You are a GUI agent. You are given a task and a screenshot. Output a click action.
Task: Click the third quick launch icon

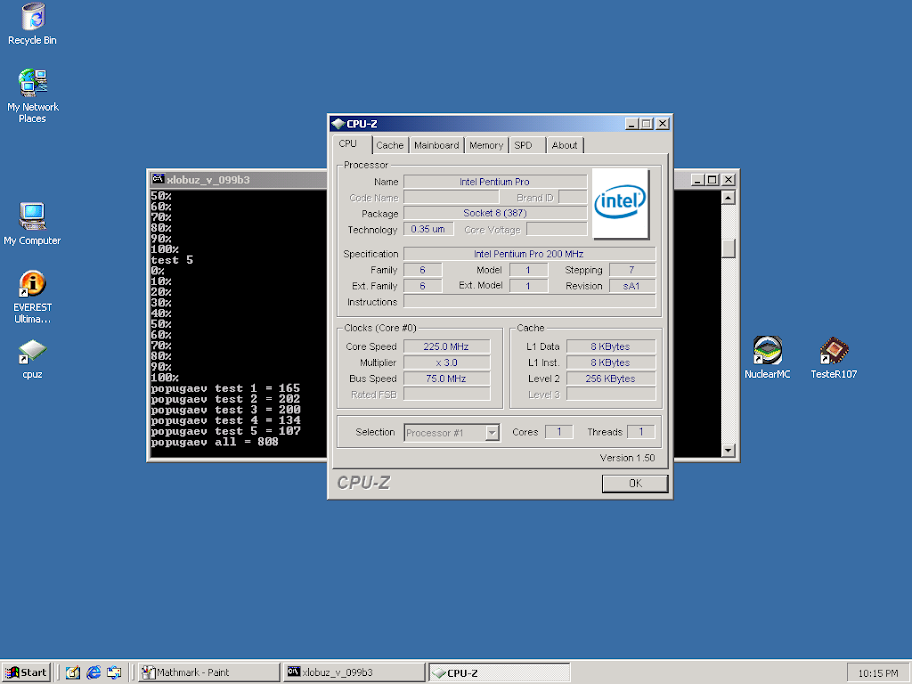point(114,672)
